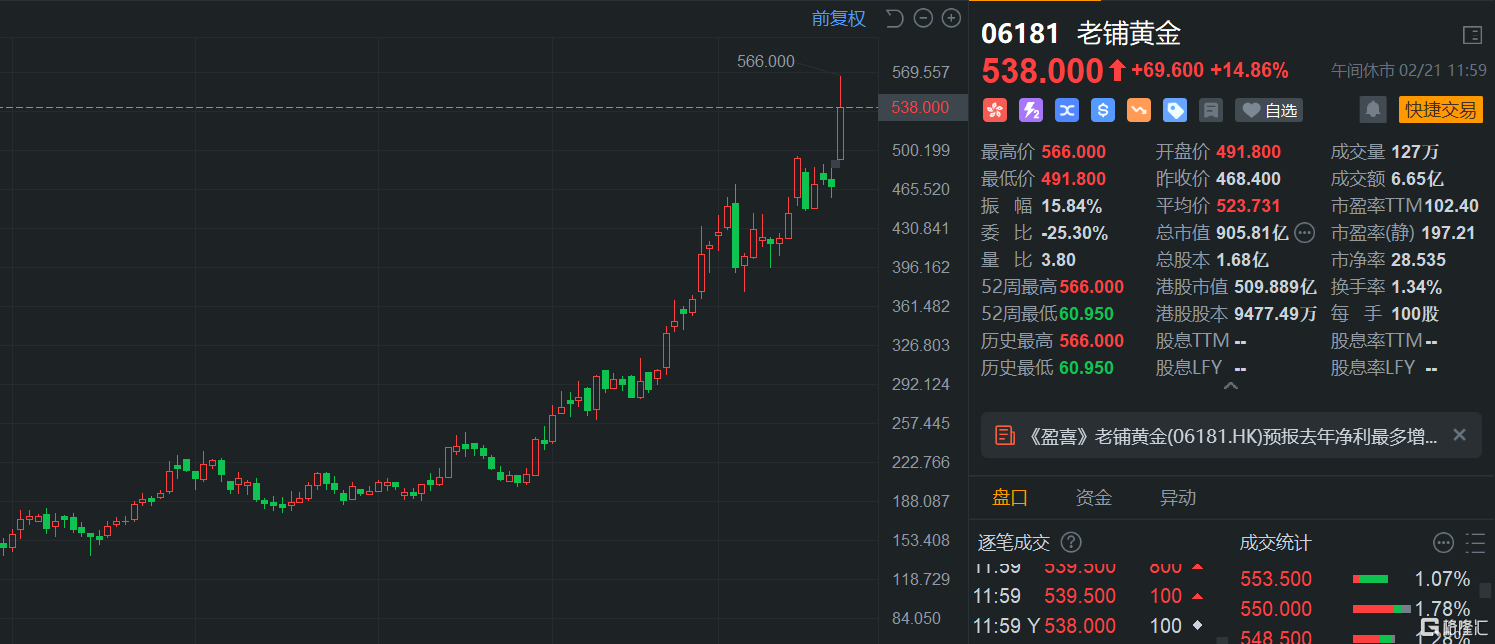Viewport: 1495px width, 644px height.
Task: Zoom in the candlestick chart
Action: click(951, 18)
